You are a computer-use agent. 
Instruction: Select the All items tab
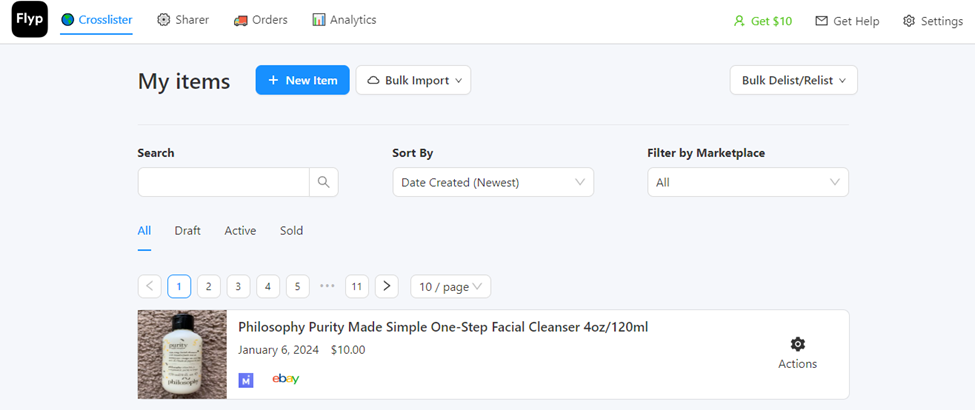click(x=144, y=231)
